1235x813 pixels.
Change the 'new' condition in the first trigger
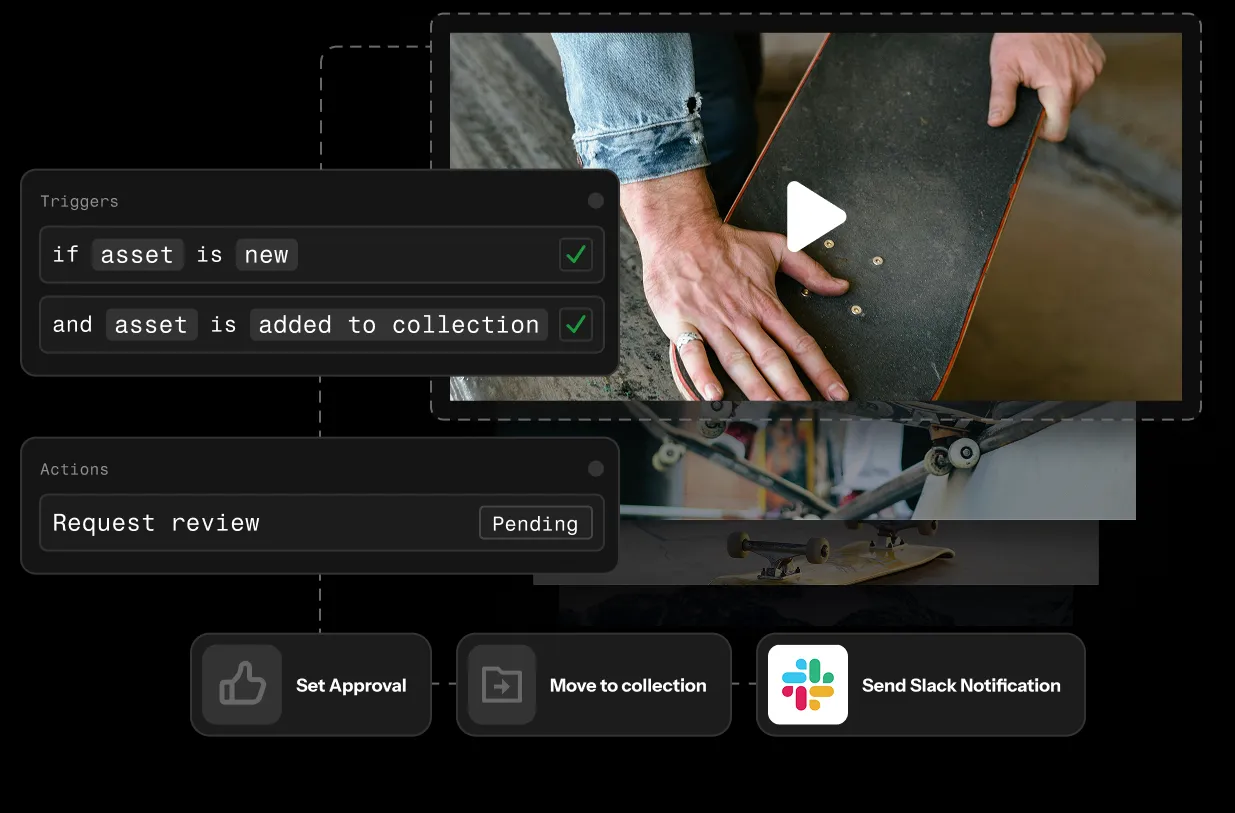point(266,254)
